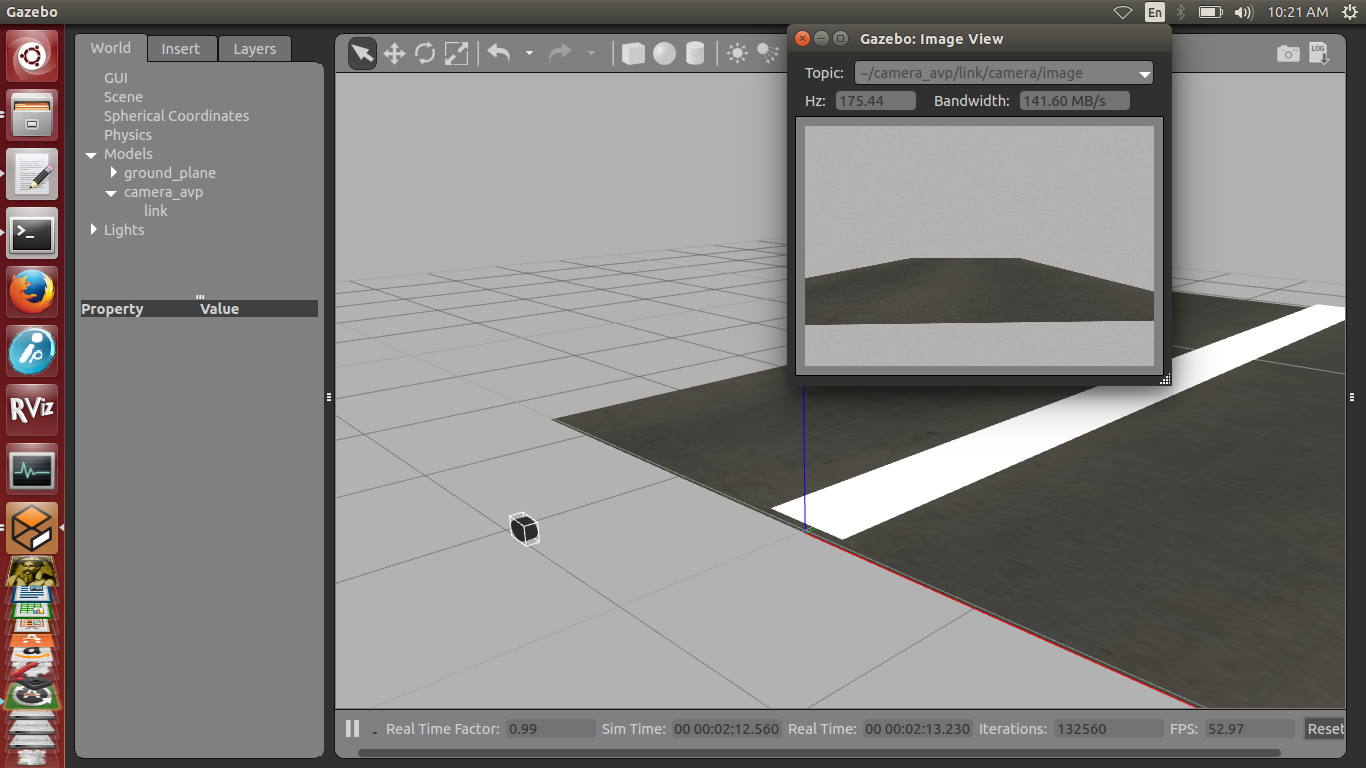
Task: Select the translate mode tool
Action: pyautogui.click(x=394, y=53)
